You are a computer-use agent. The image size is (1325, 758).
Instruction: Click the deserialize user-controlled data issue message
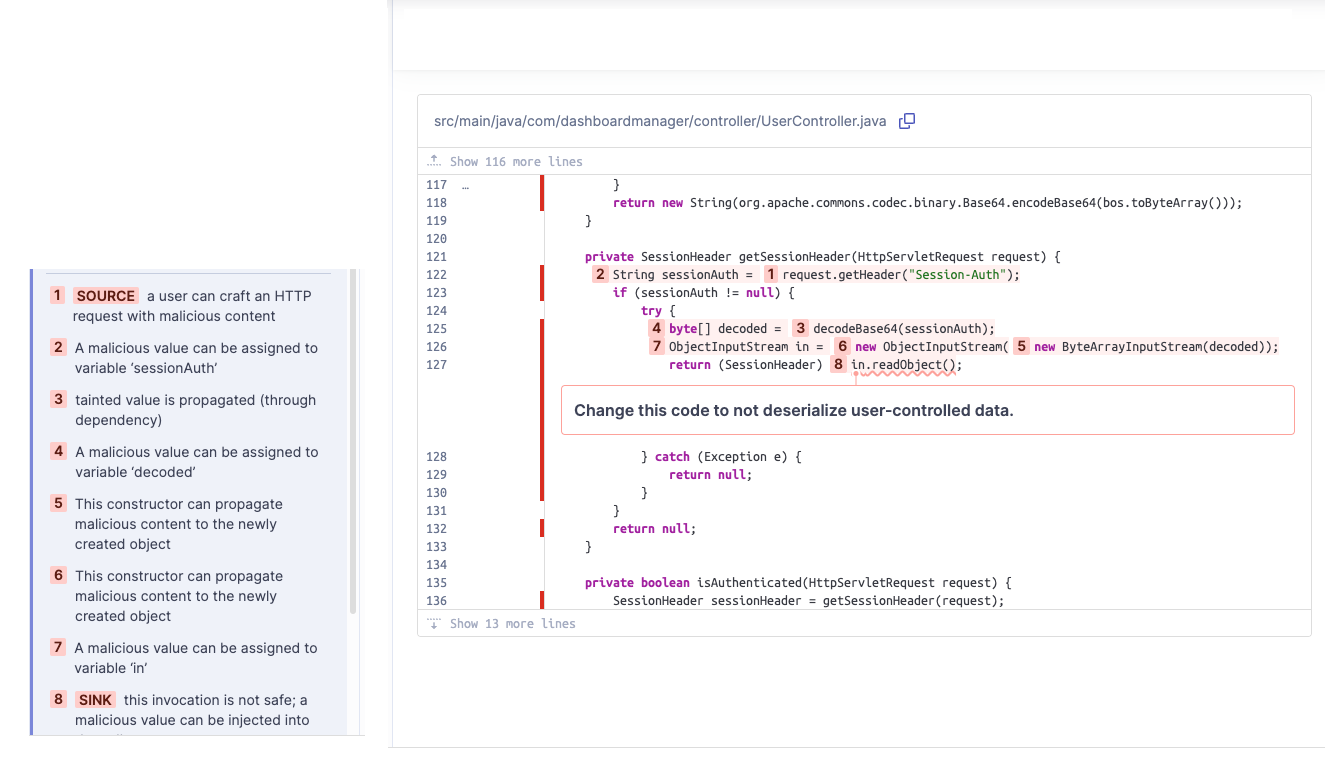pyautogui.click(x=928, y=410)
